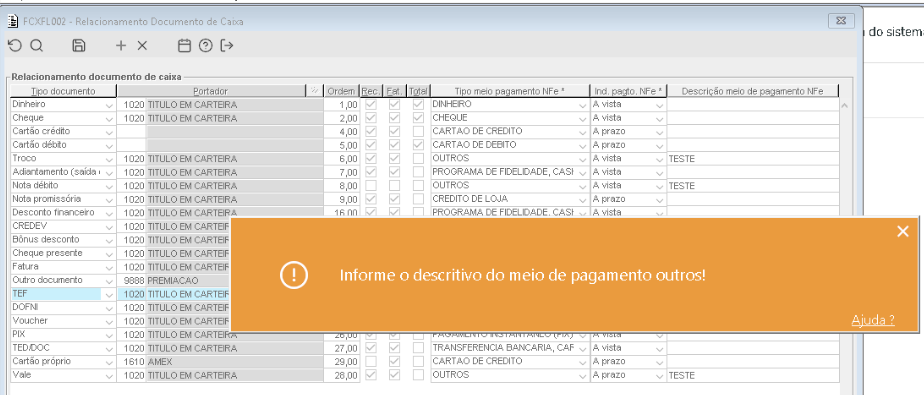Delete record with the X toolbar icon
The height and width of the screenshot is (395, 924).
(x=142, y=45)
